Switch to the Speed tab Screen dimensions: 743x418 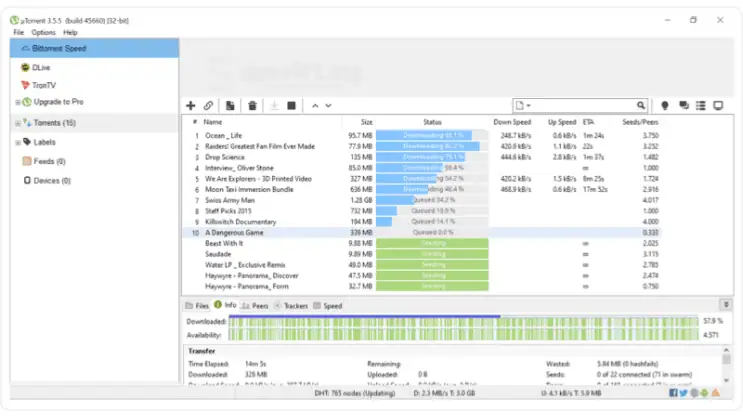point(328,306)
